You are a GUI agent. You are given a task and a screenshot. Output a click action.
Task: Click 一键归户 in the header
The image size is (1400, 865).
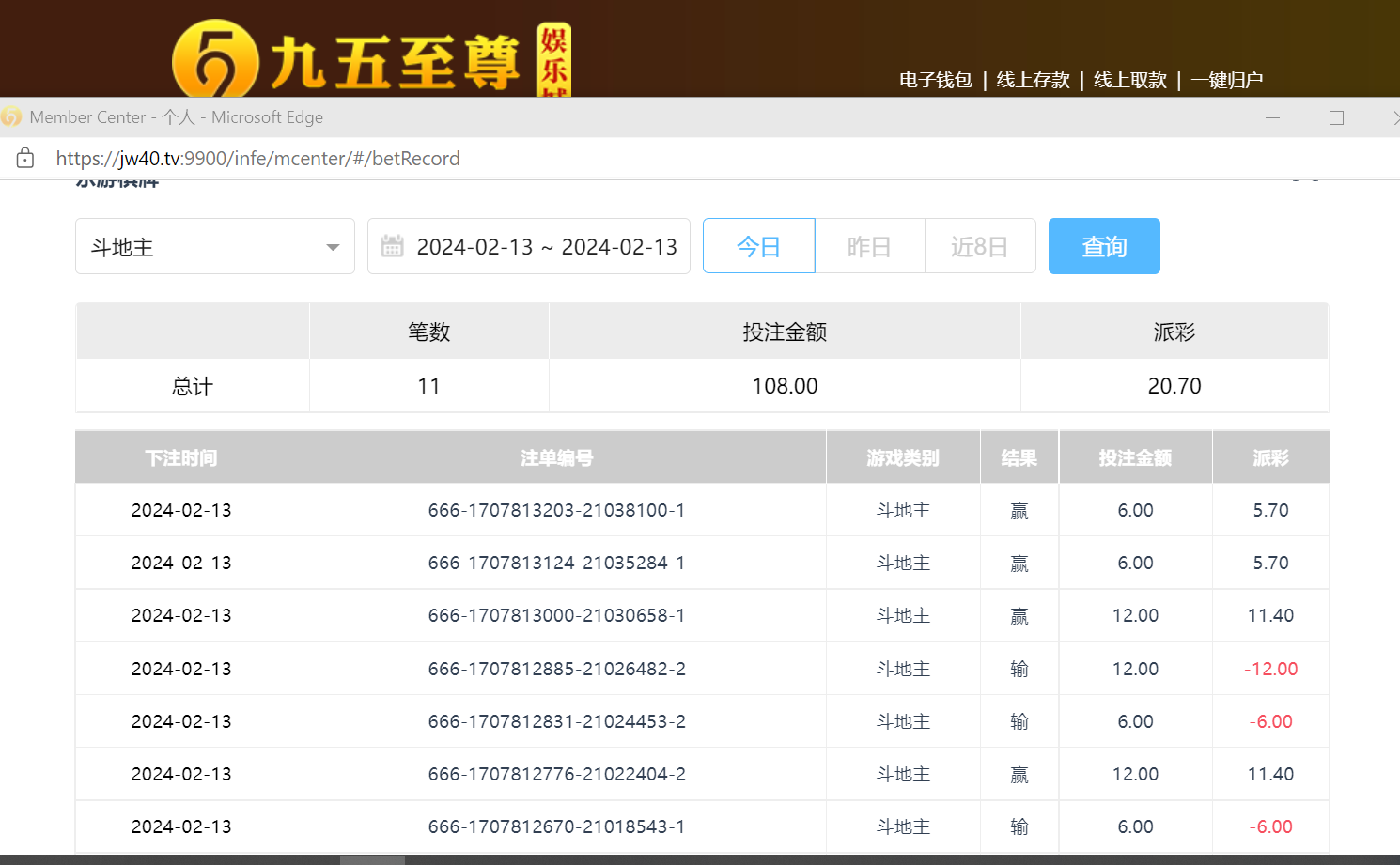click(x=1226, y=80)
